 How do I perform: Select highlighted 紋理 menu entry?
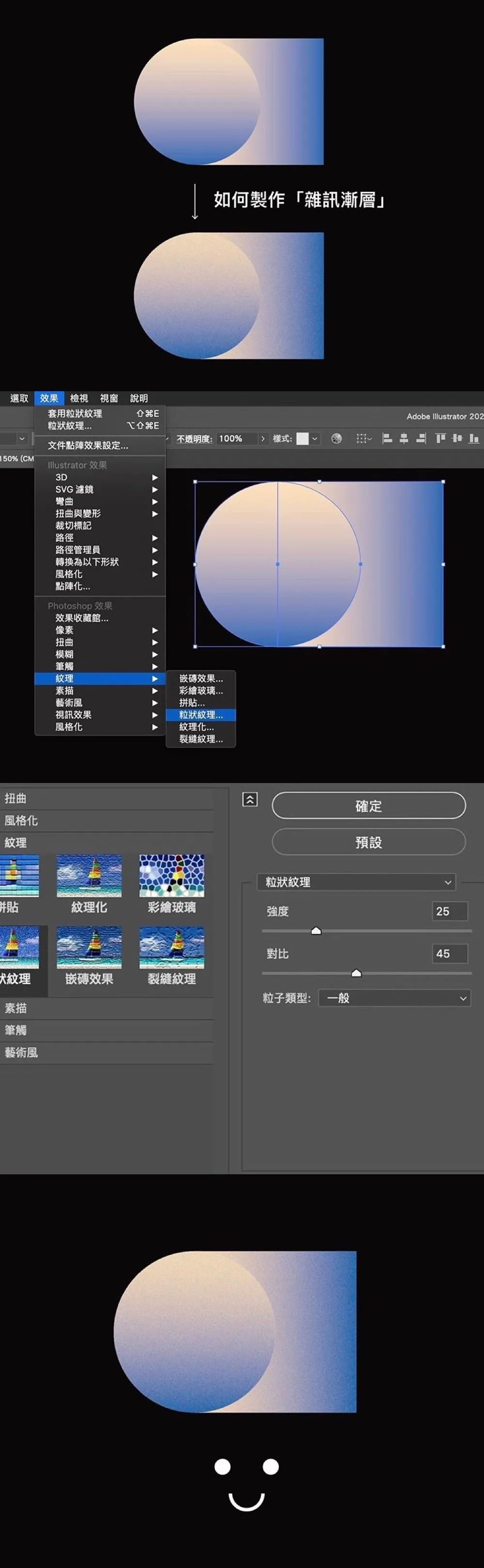[100, 678]
